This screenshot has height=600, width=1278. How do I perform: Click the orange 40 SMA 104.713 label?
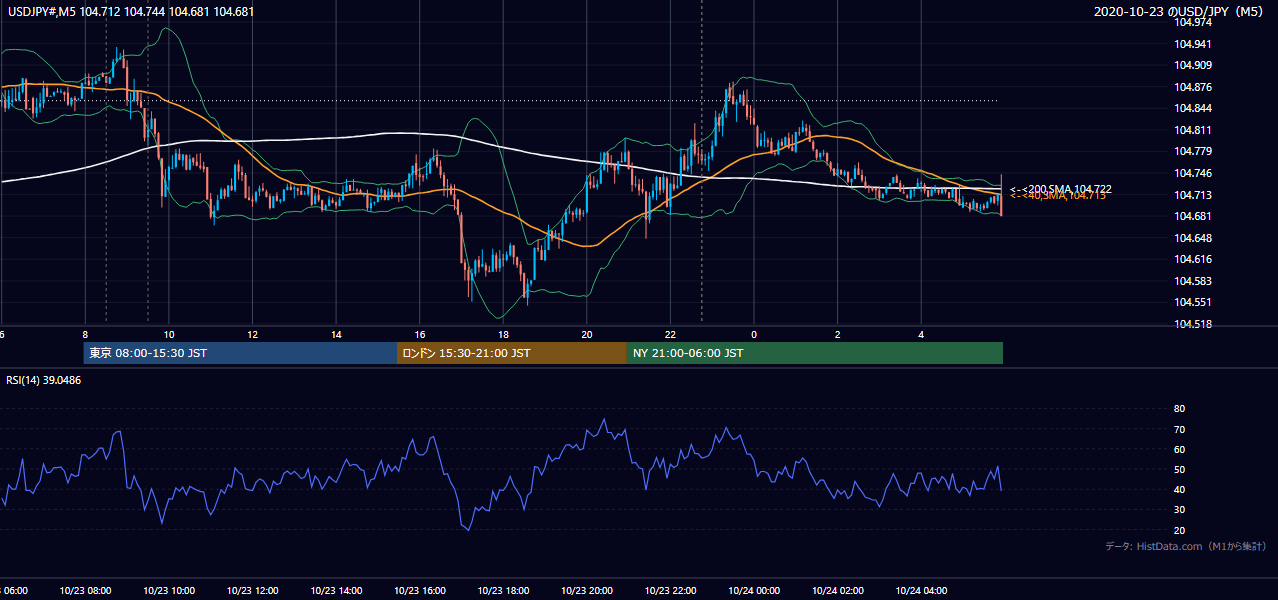[x=1057, y=196]
